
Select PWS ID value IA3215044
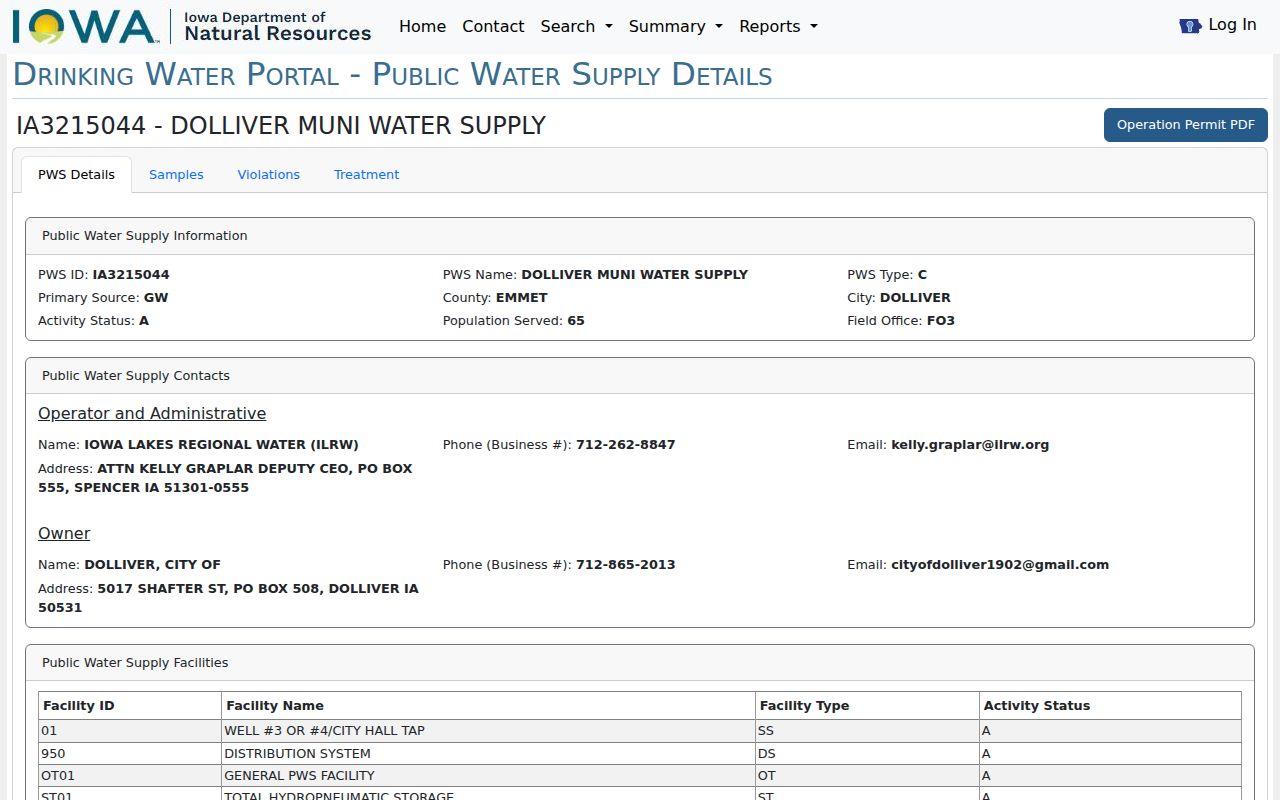tap(131, 274)
